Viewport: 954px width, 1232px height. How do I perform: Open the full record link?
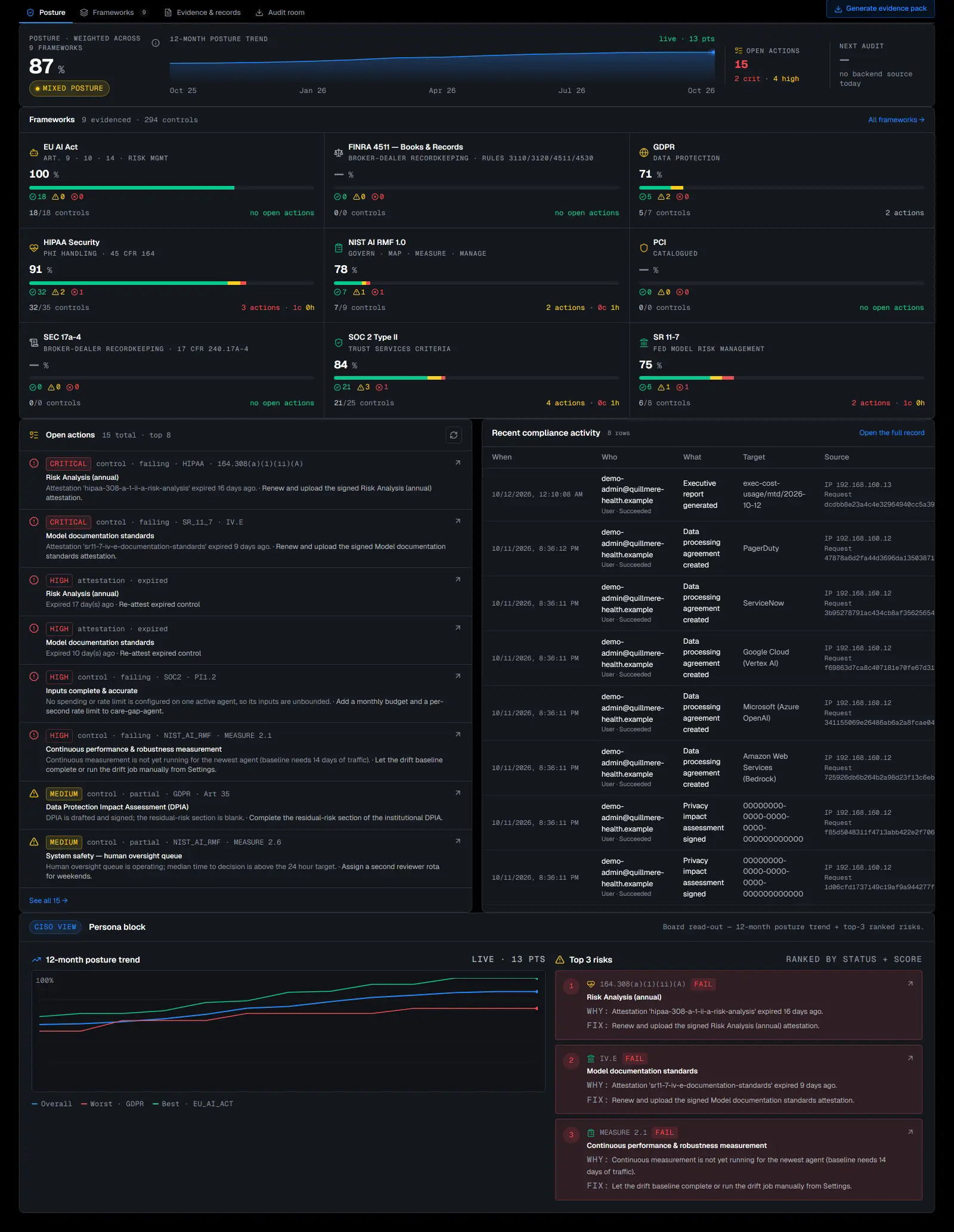[891, 433]
